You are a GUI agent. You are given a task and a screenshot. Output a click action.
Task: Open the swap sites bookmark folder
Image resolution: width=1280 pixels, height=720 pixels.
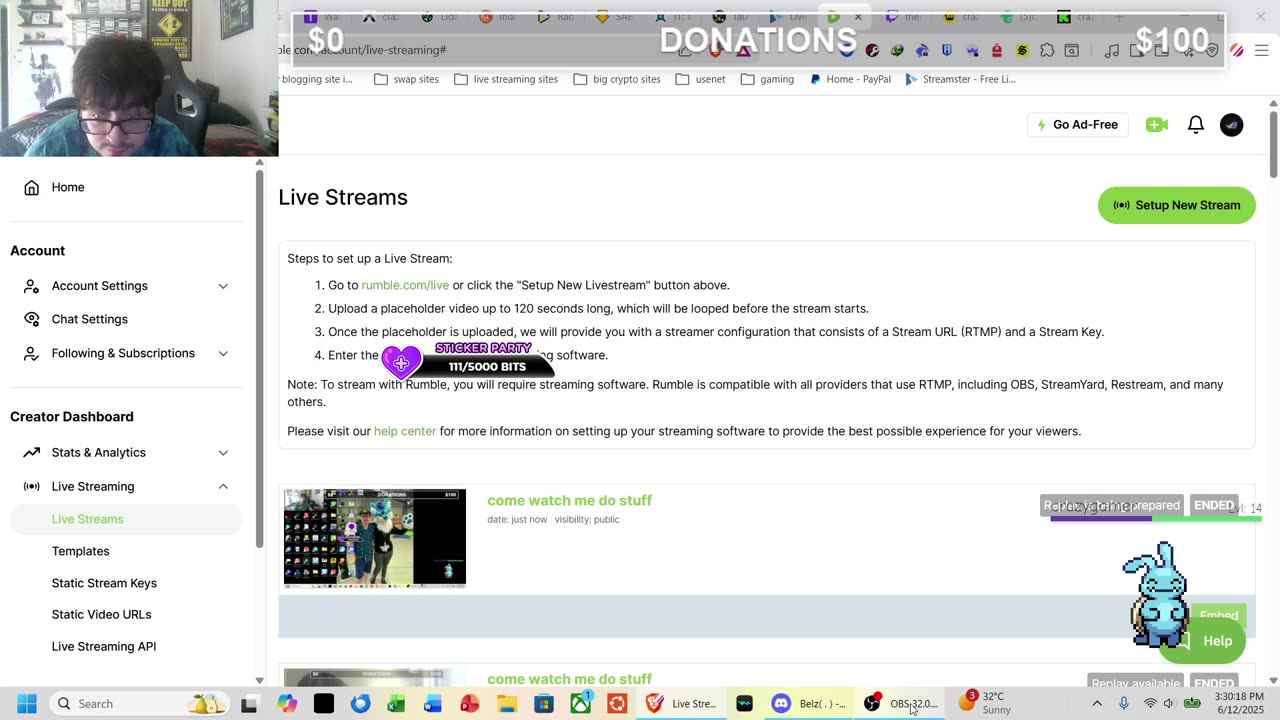[x=406, y=79]
